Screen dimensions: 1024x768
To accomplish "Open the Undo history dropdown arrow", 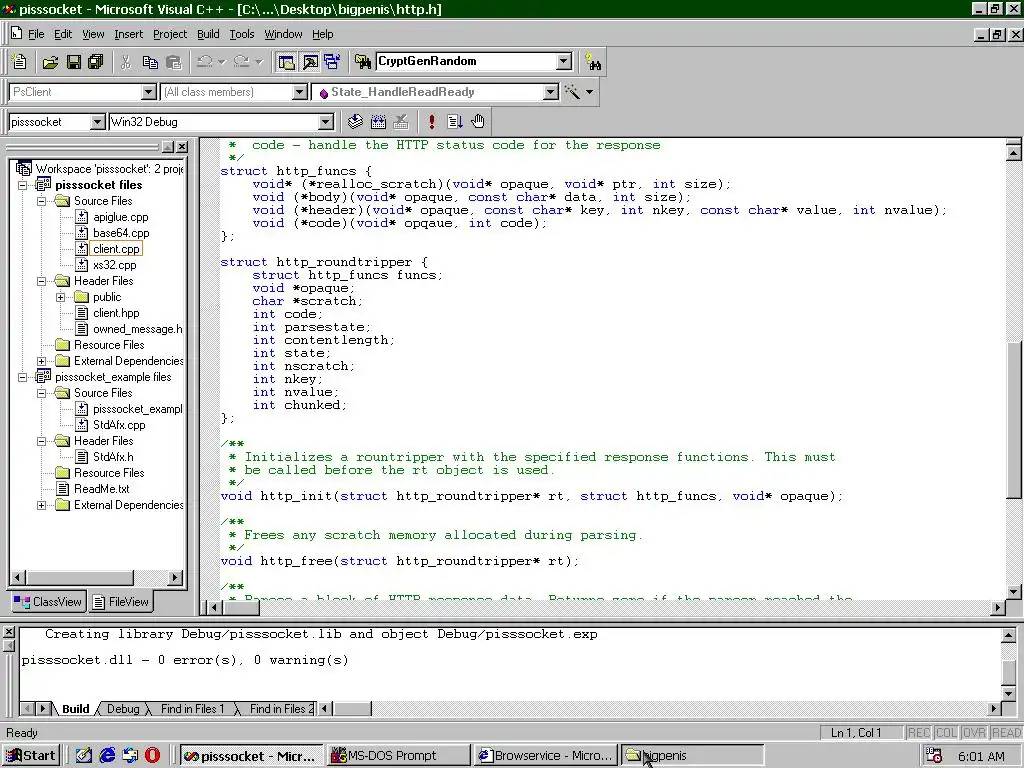I will pyautogui.click(x=221, y=62).
